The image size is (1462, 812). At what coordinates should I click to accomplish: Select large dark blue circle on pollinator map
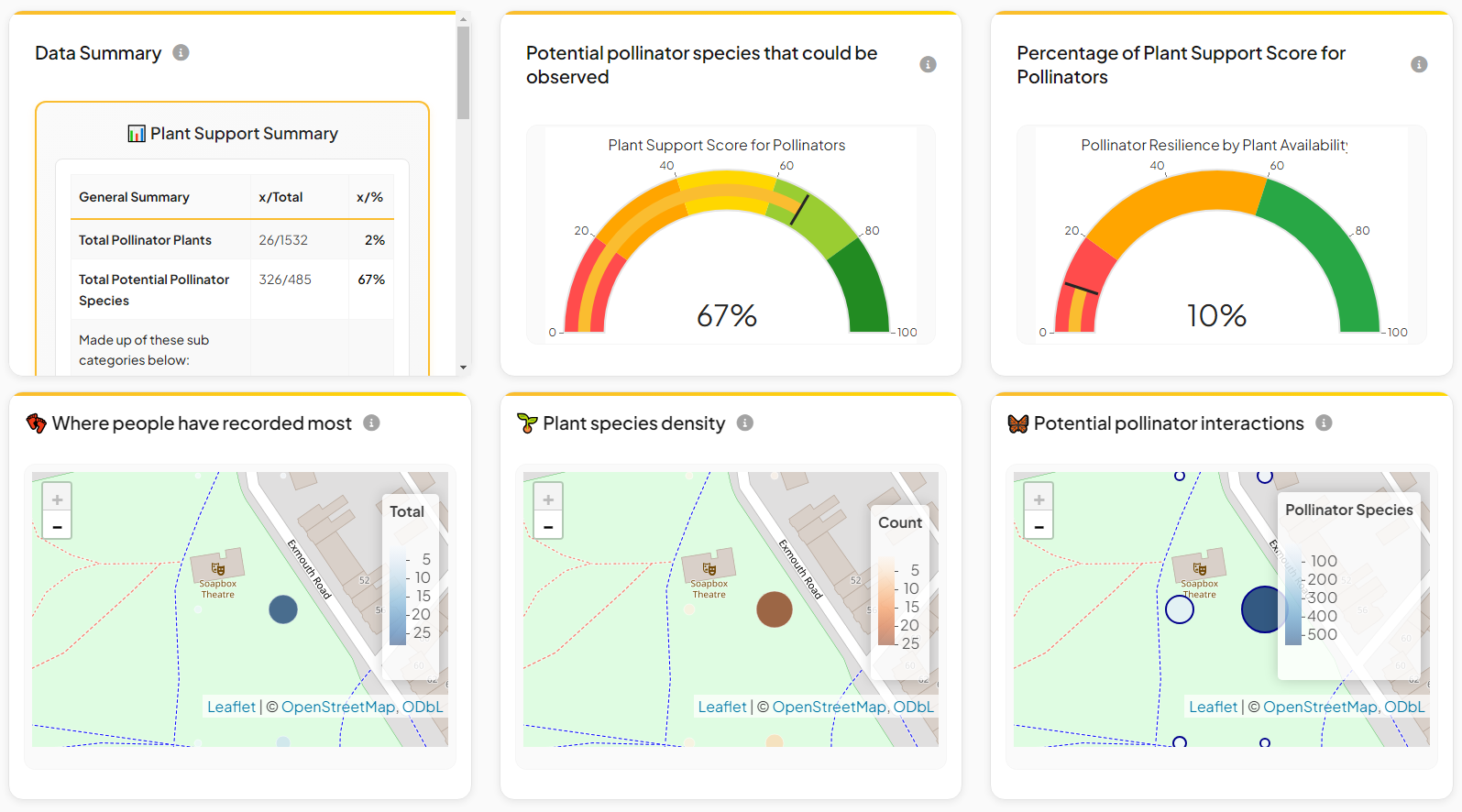(1263, 609)
